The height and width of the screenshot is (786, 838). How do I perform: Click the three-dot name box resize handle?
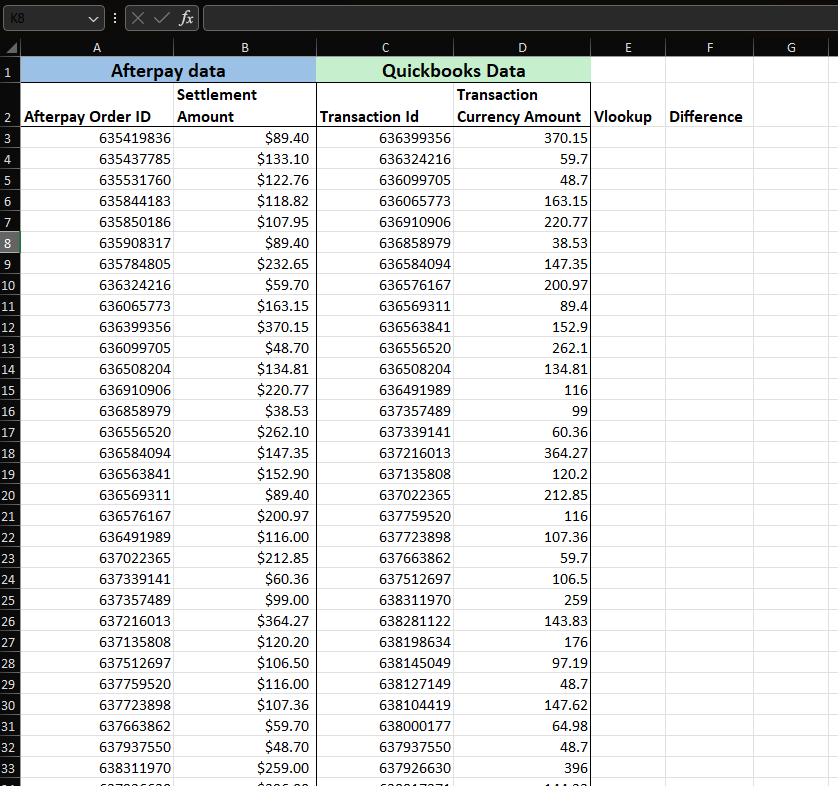[115, 18]
